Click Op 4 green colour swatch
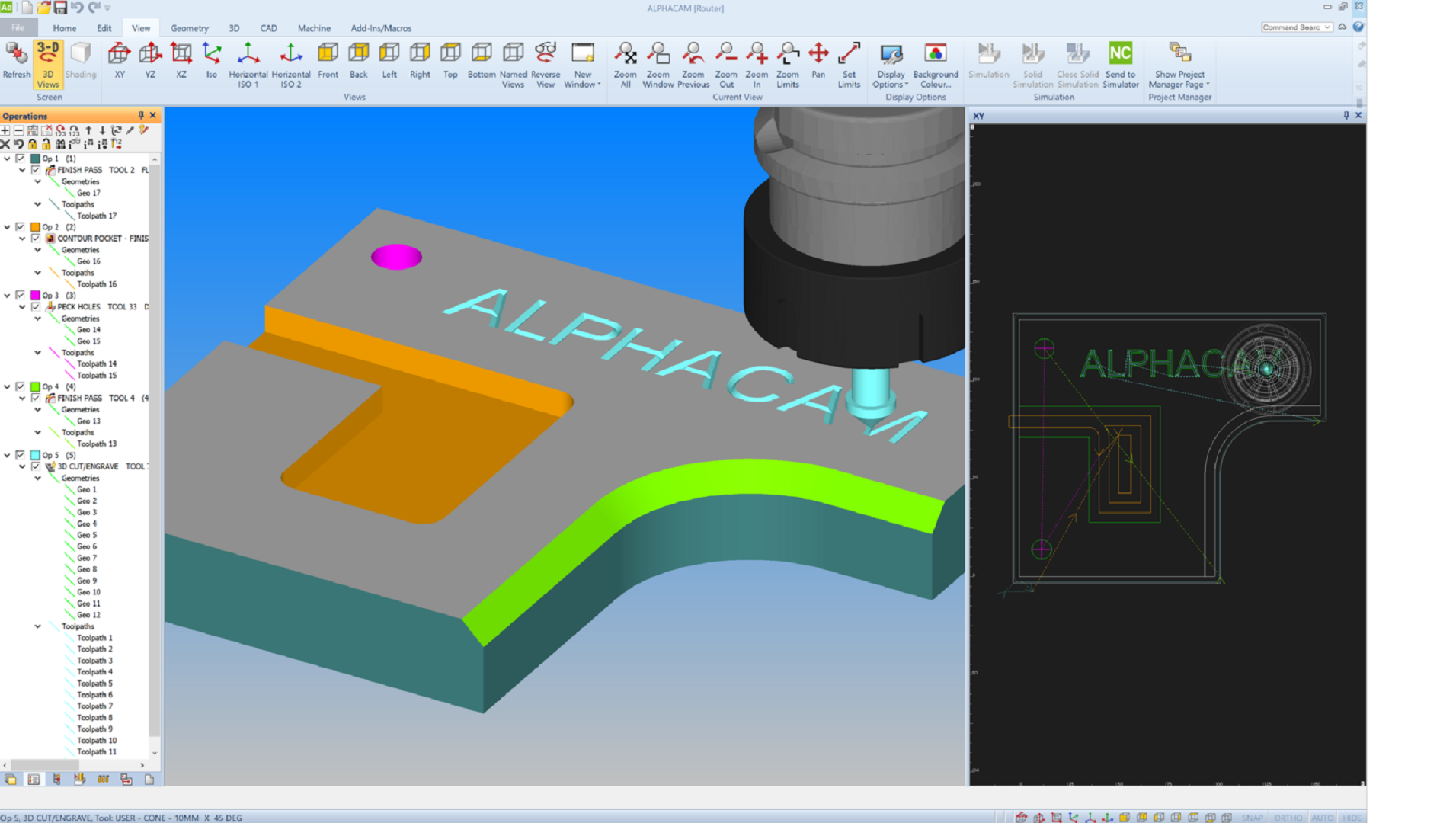1456x823 pixels. pyautogui.click(x=35, y=386)
